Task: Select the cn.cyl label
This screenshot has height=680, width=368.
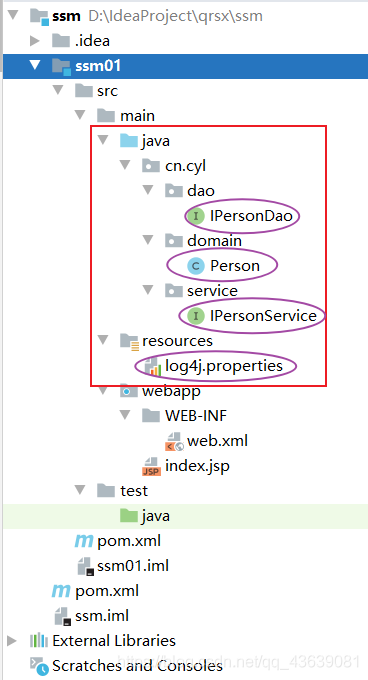Action: tap(186, 166)
